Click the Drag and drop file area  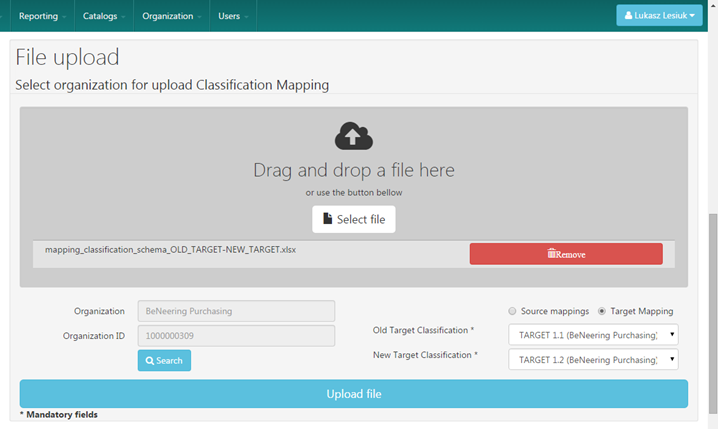[x=353, y=170]
